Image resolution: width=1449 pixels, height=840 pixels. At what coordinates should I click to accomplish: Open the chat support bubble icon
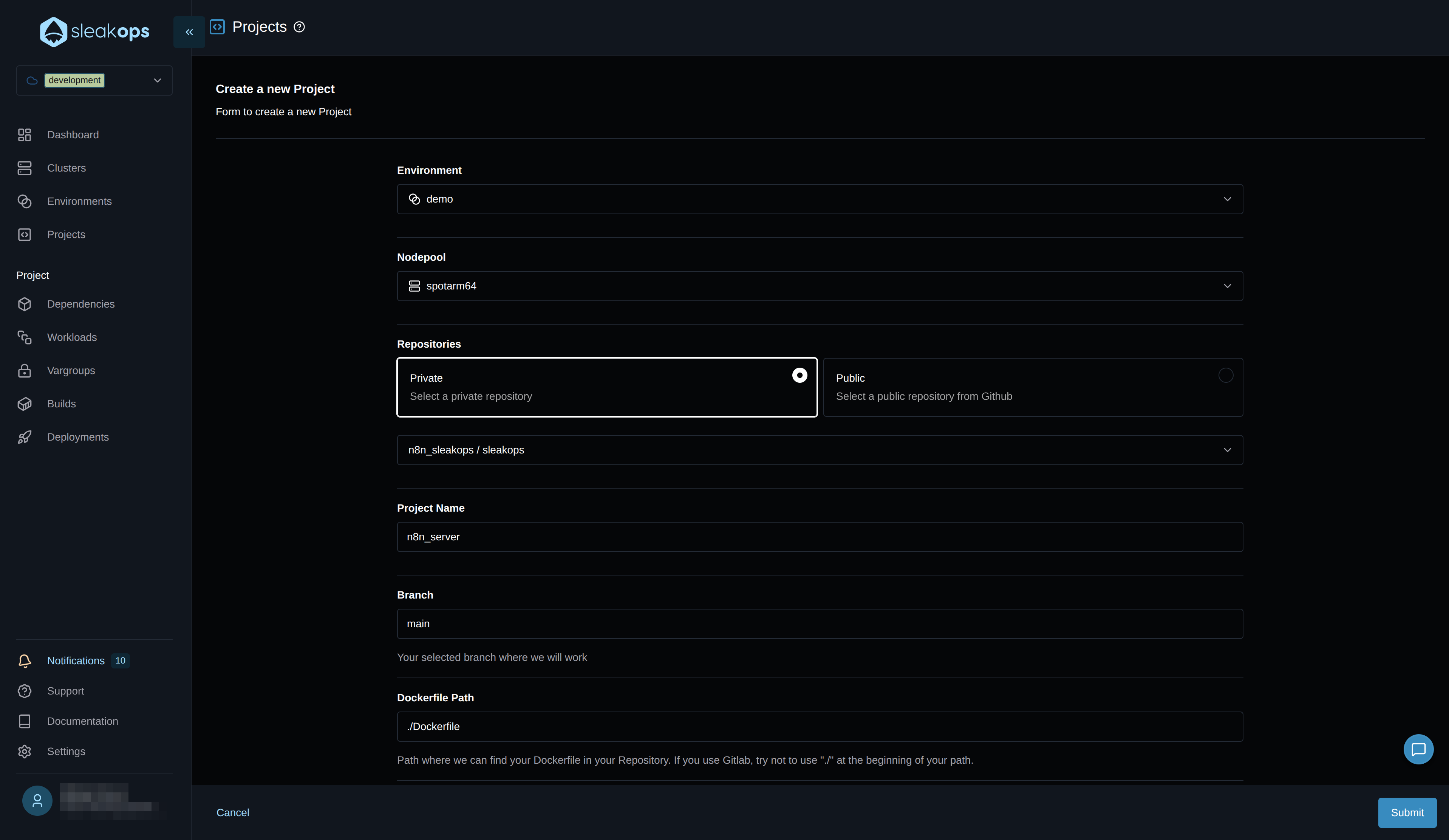pyautogui.click(x=1418, y=749)
